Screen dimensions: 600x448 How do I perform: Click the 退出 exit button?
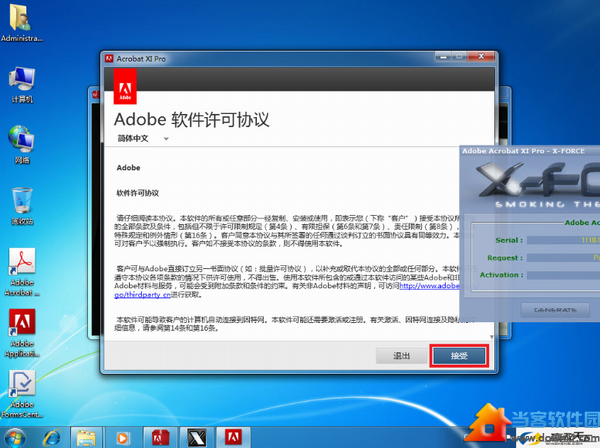(x=401, y=356)
